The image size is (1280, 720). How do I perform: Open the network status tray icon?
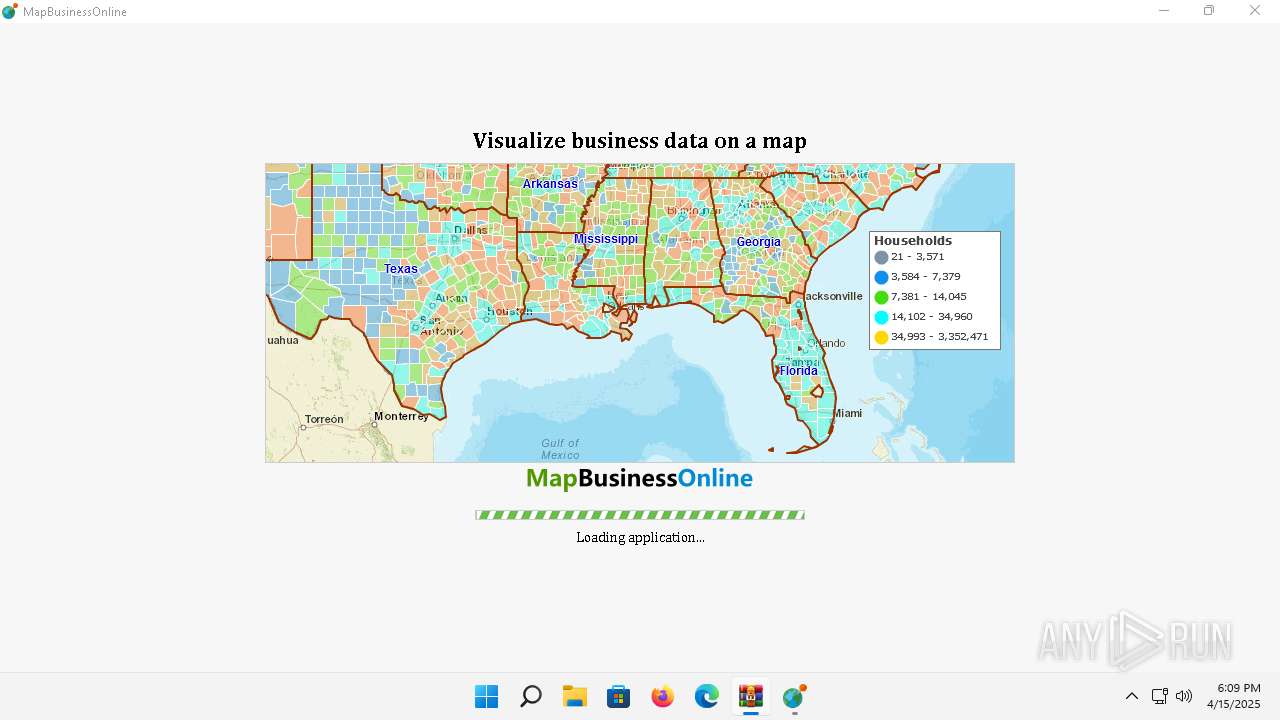point(1159,696)
